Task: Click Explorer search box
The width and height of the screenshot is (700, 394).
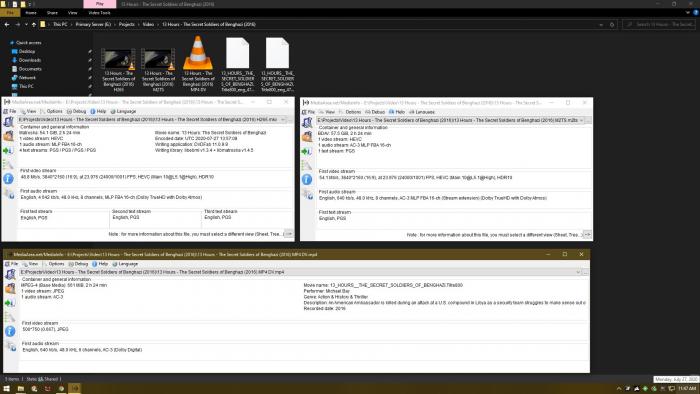Action: [x=660, y=25]
